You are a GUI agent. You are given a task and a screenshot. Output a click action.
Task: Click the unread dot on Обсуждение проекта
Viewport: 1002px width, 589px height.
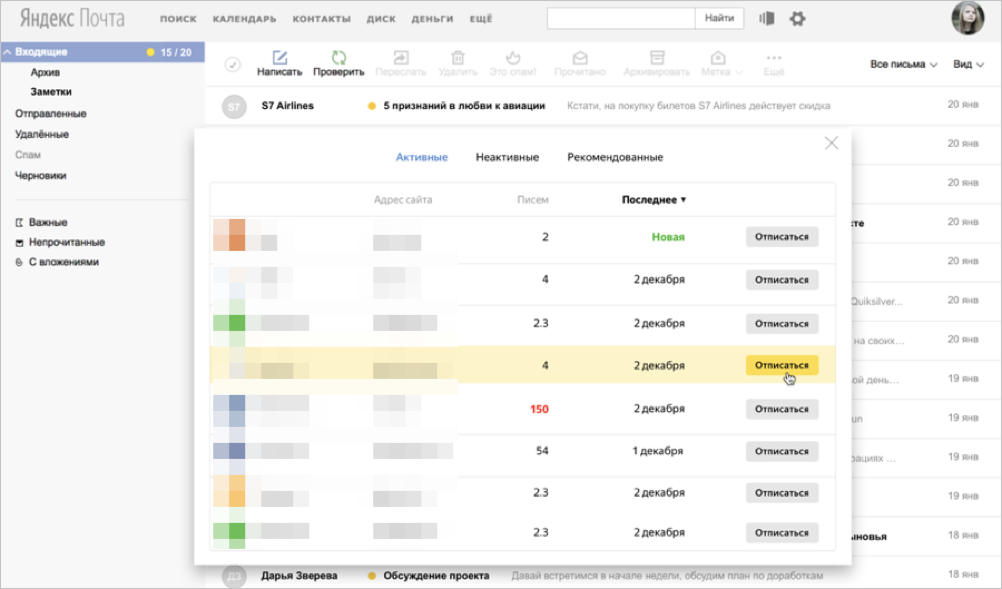click(371, 576)
